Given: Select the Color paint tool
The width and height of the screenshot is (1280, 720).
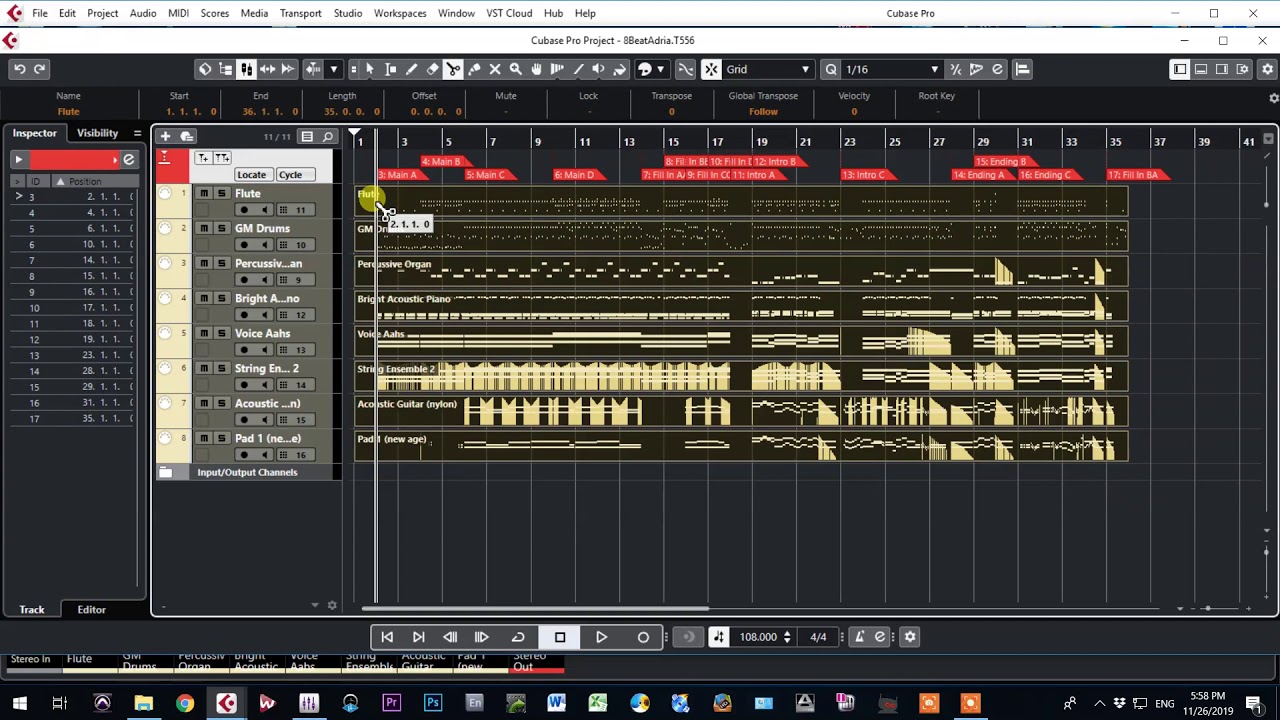Looking at the screenshot, I should (620, 69).
